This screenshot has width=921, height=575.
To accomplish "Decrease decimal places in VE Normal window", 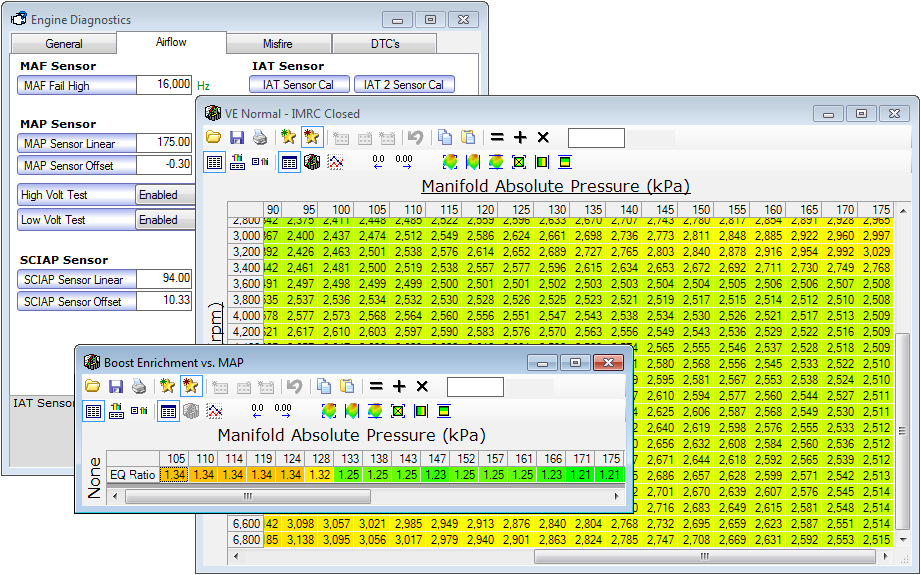I will tap(378, 162).
